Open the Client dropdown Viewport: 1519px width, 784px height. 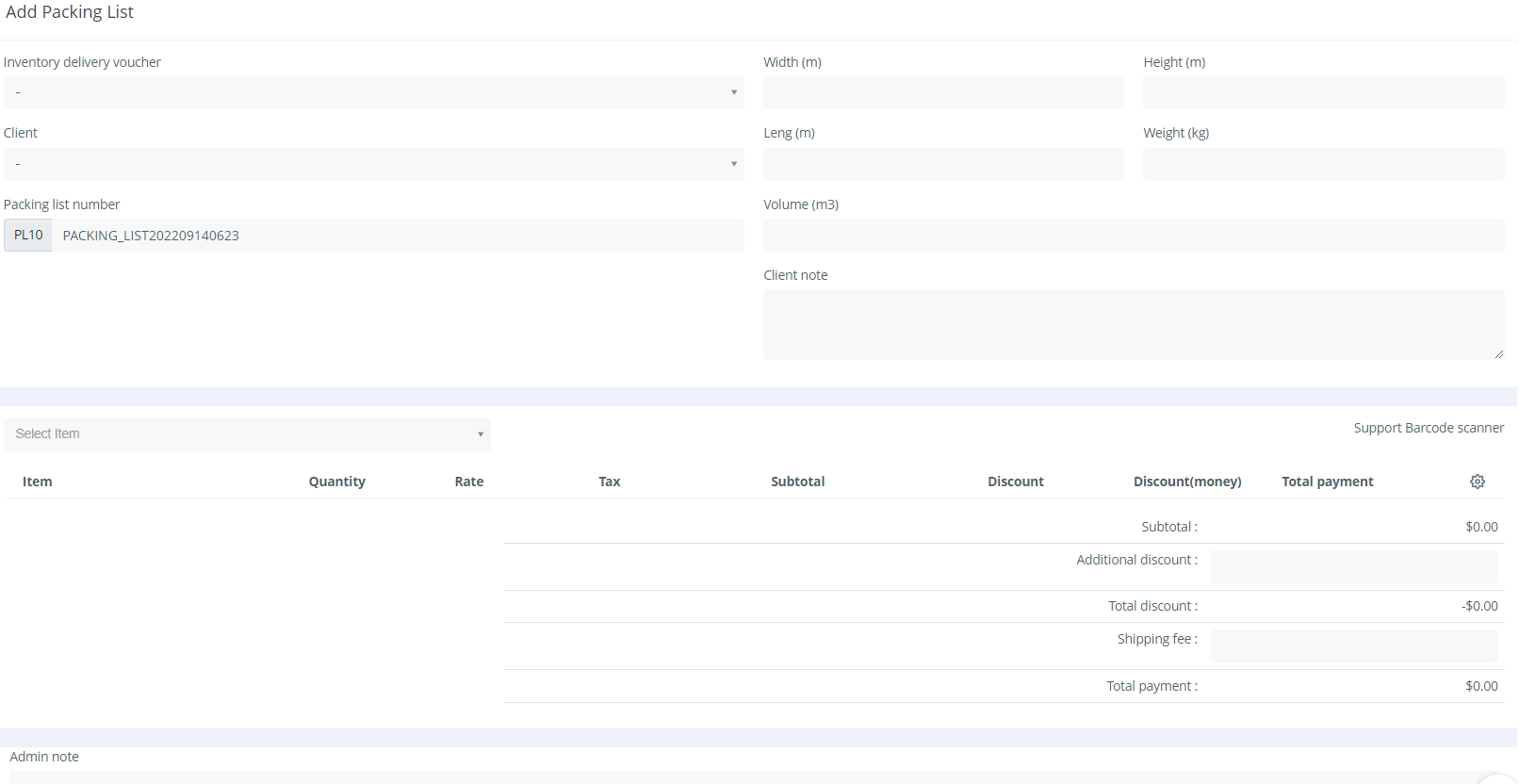coord(374,164)
